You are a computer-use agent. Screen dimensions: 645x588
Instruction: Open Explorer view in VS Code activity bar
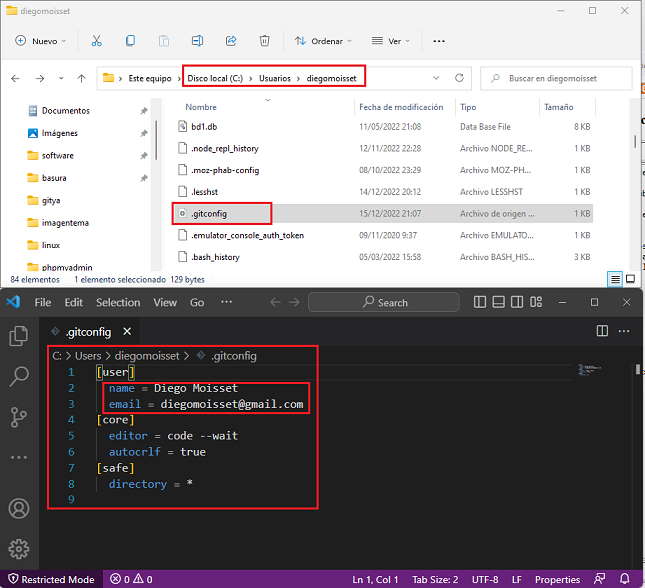pyautogui.click(x=19, y=336)
